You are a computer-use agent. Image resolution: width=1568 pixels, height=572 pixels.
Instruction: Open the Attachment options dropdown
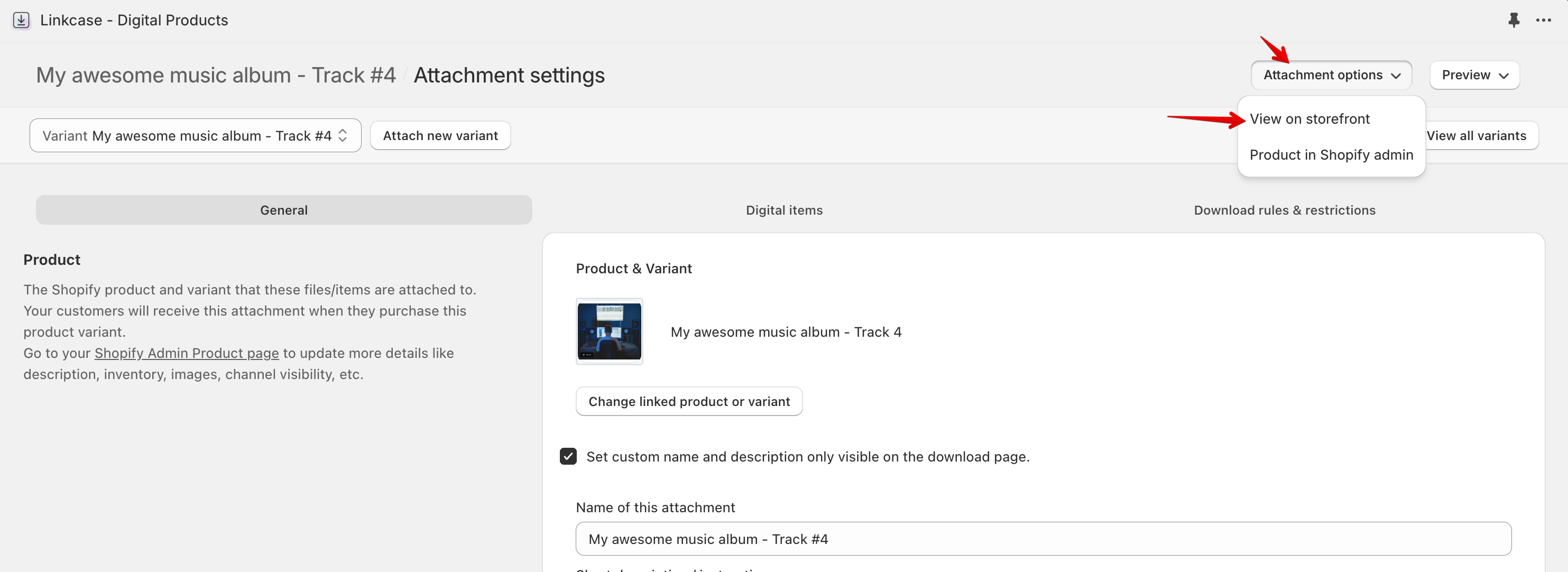1331,75
